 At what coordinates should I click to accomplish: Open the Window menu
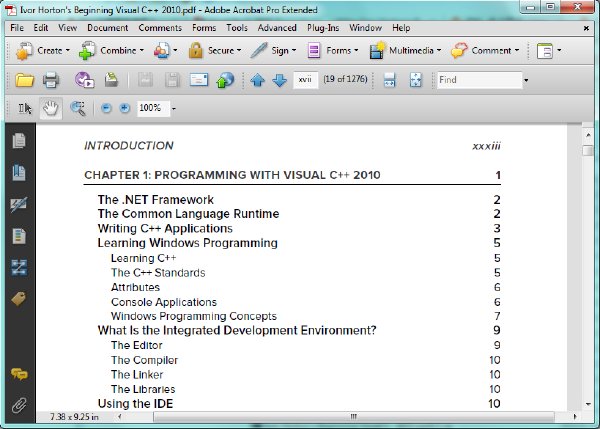point(365,28)
